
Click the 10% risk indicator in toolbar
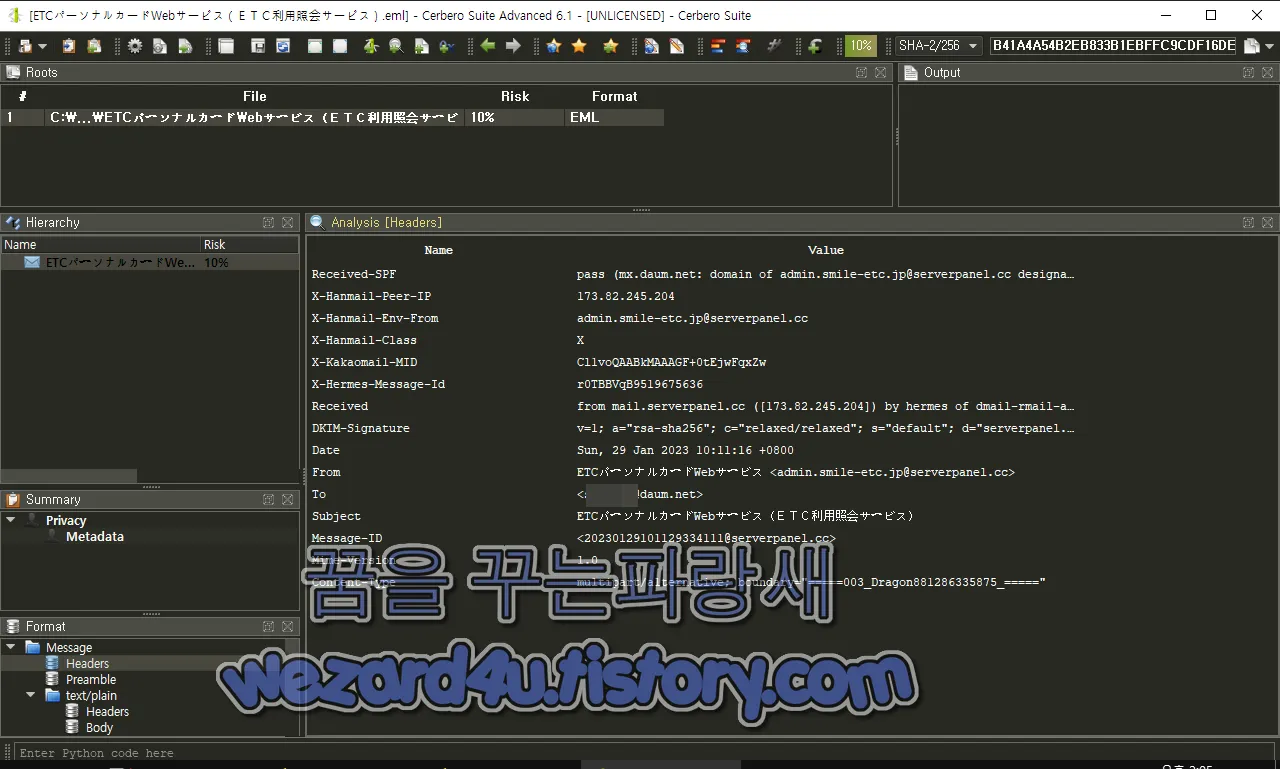tap(860, 46)
